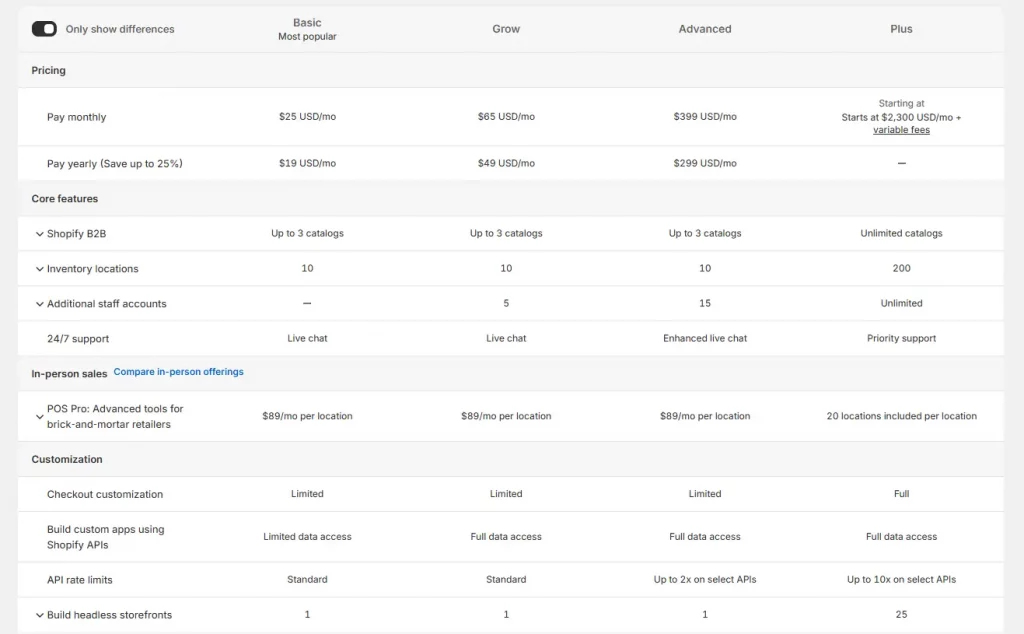Viewport: 1024px width, 634px height.
Task: Click the 15 staff accounts value
Action: 705,303
